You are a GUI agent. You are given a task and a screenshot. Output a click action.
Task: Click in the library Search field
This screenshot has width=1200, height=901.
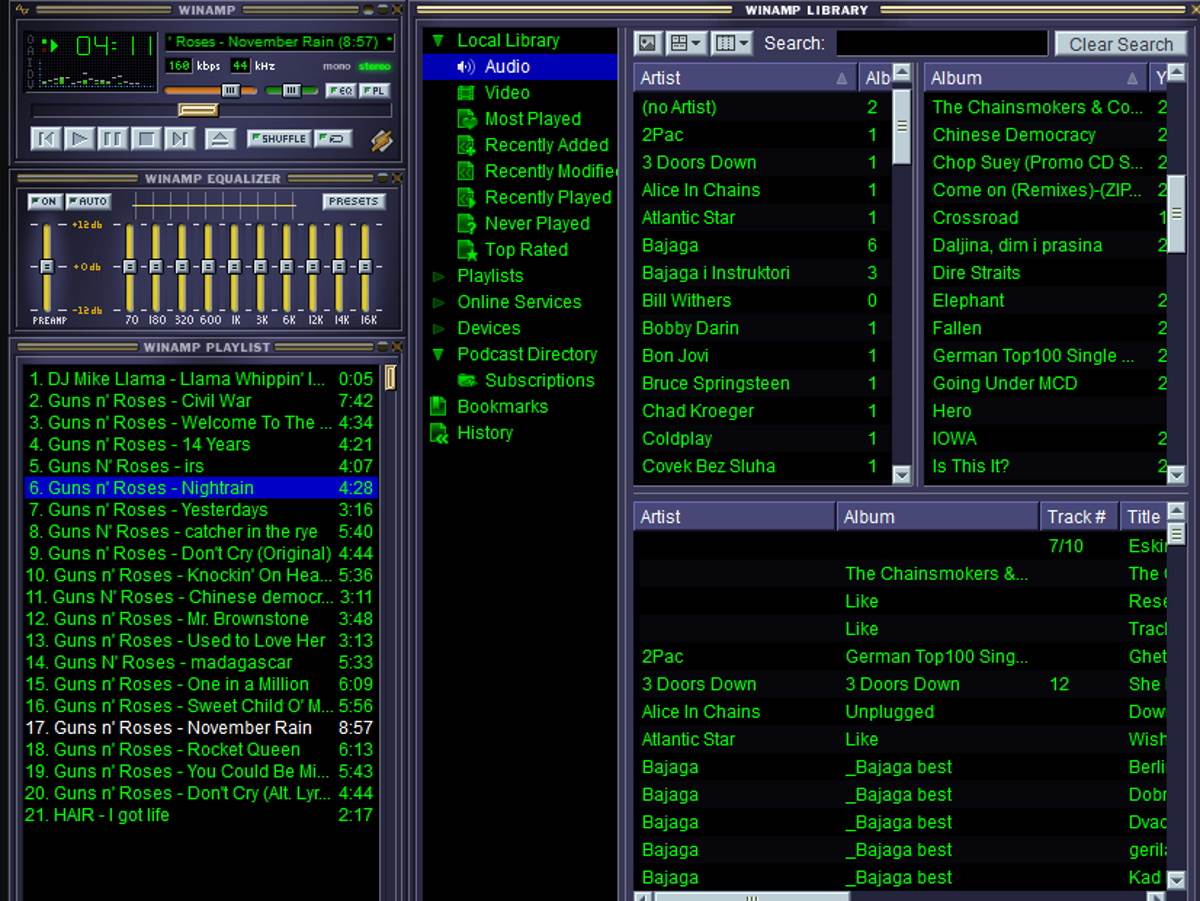click(x=941, y=44)
